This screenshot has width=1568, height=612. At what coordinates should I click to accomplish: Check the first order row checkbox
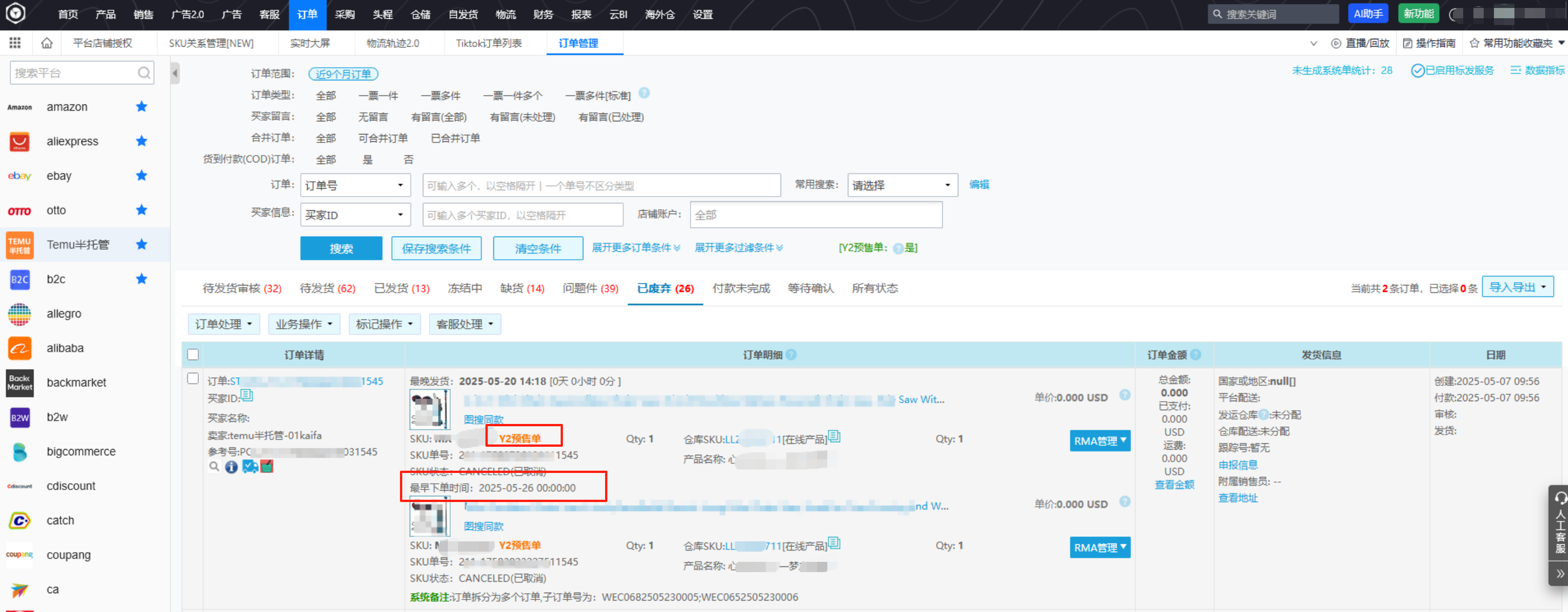pyautogui.click(x=193, y=378)
